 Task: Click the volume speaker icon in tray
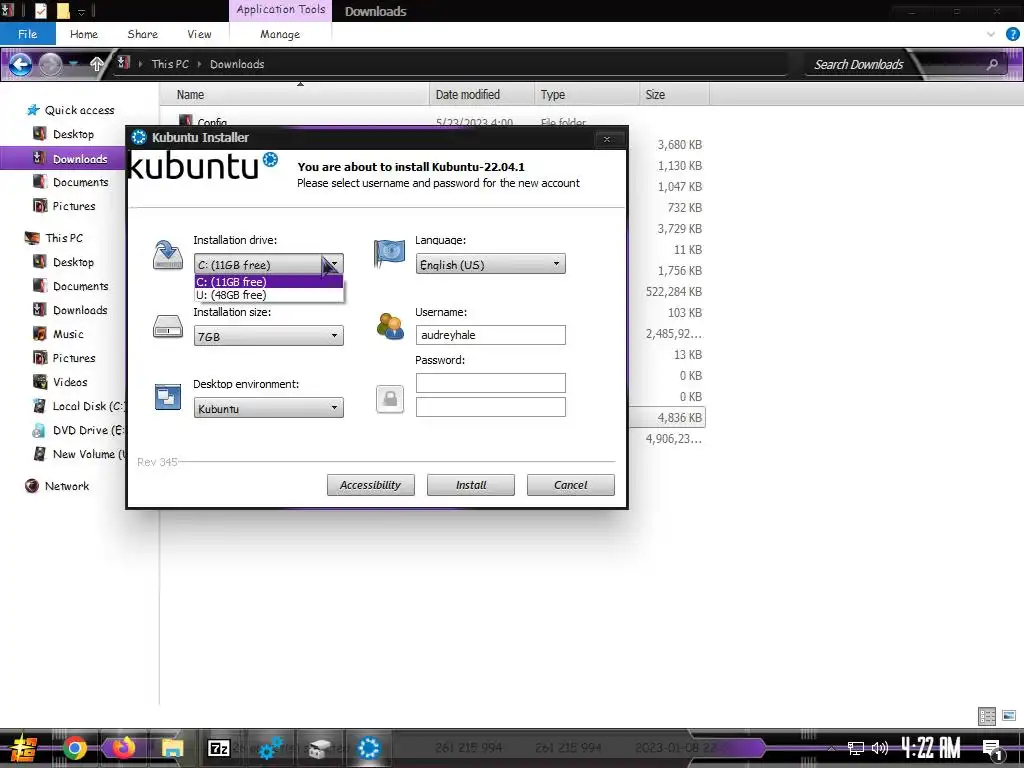pos(880,748)
